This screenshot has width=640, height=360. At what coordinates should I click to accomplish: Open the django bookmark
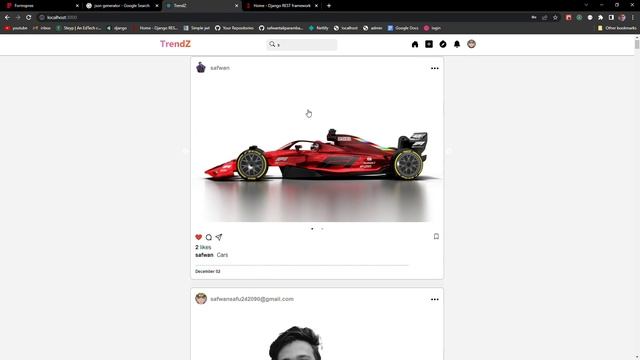[x=117, y=28]
